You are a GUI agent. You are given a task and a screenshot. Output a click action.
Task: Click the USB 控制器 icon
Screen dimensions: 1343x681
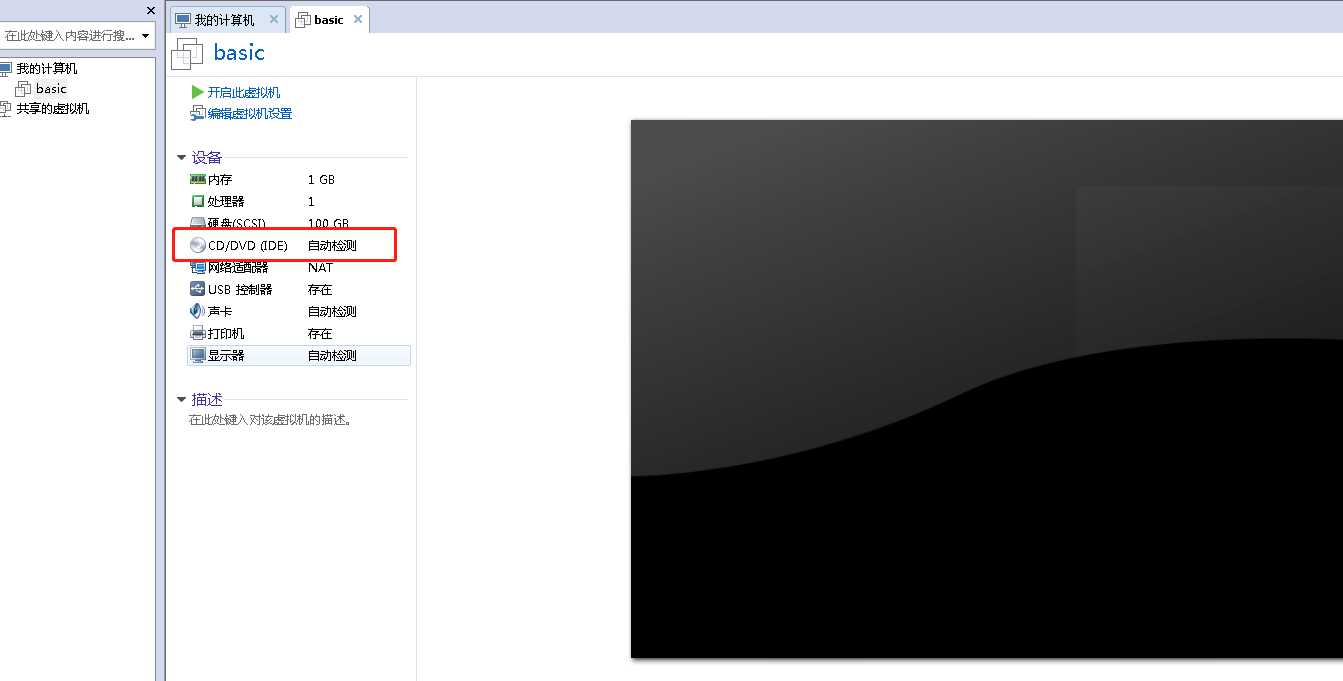[197, 289]
